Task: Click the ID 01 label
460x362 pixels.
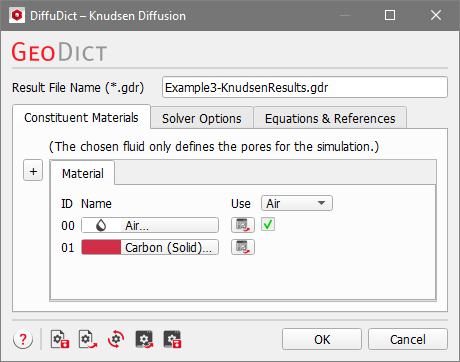Action: point(68,248)
